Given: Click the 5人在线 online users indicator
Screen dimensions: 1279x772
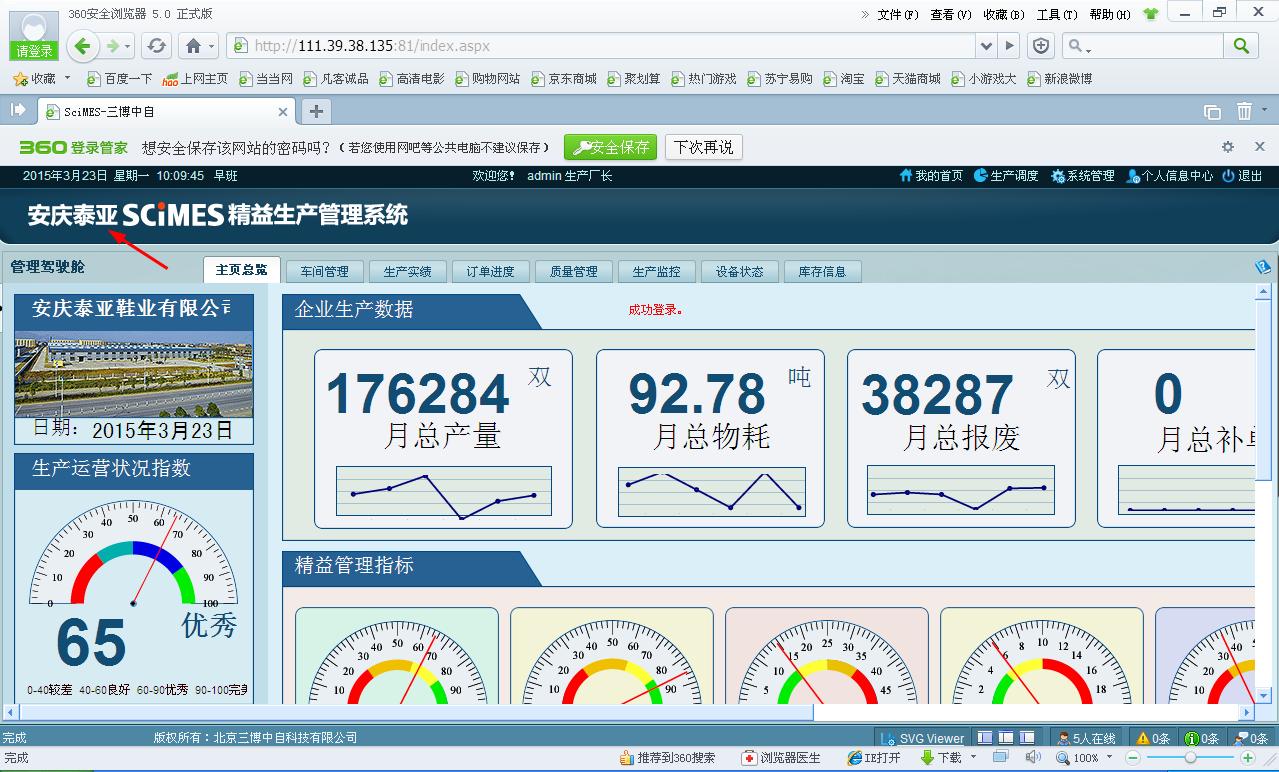Looking at the screenshot, I should (x=1087, y=738).
